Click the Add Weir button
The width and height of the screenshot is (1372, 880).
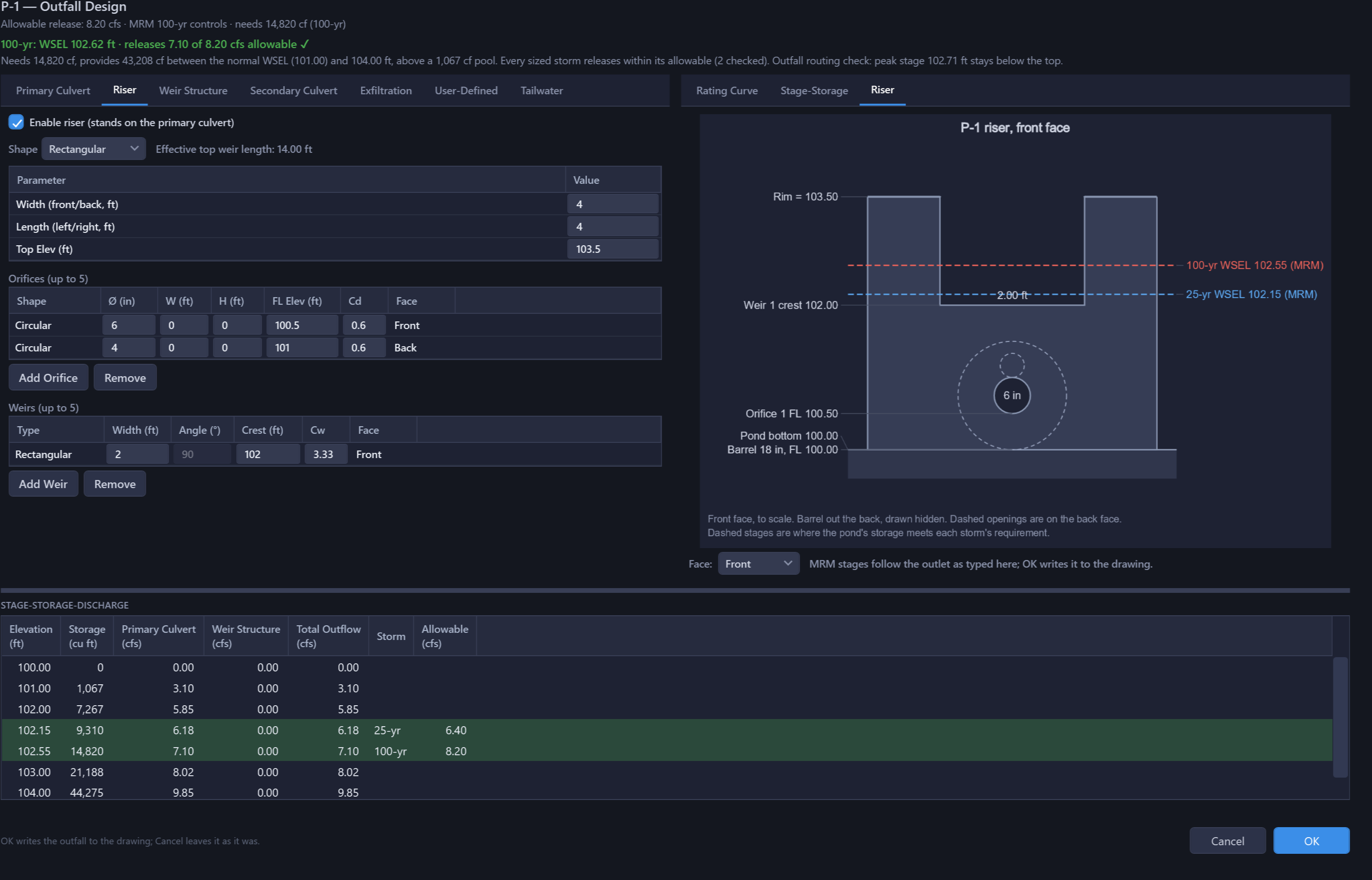[43, 484]
